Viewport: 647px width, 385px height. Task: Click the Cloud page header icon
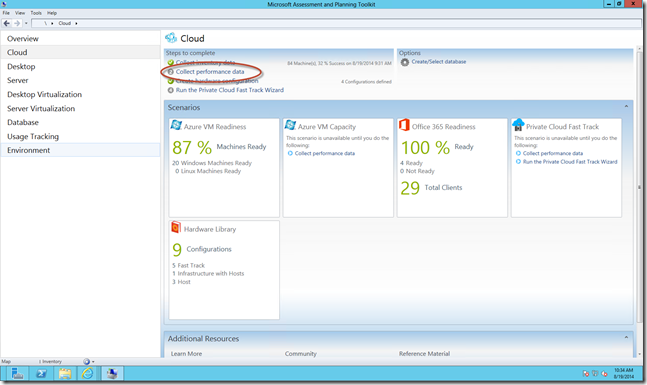[x=171, y=38]
